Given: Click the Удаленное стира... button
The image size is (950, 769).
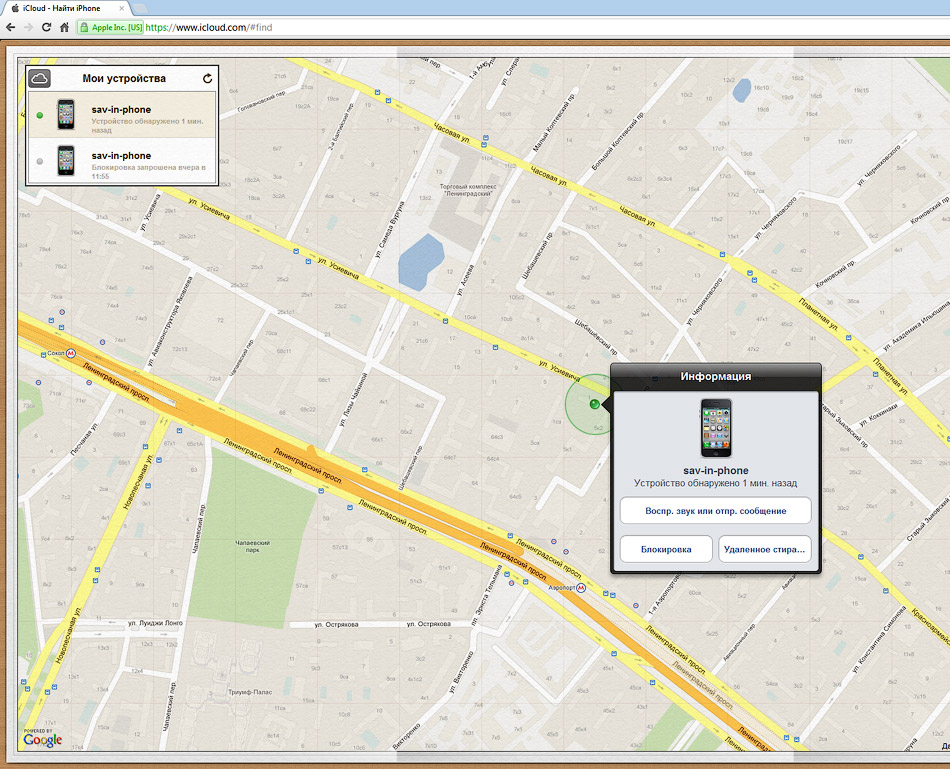Looking at the screenshot, I should click(765, 550).
